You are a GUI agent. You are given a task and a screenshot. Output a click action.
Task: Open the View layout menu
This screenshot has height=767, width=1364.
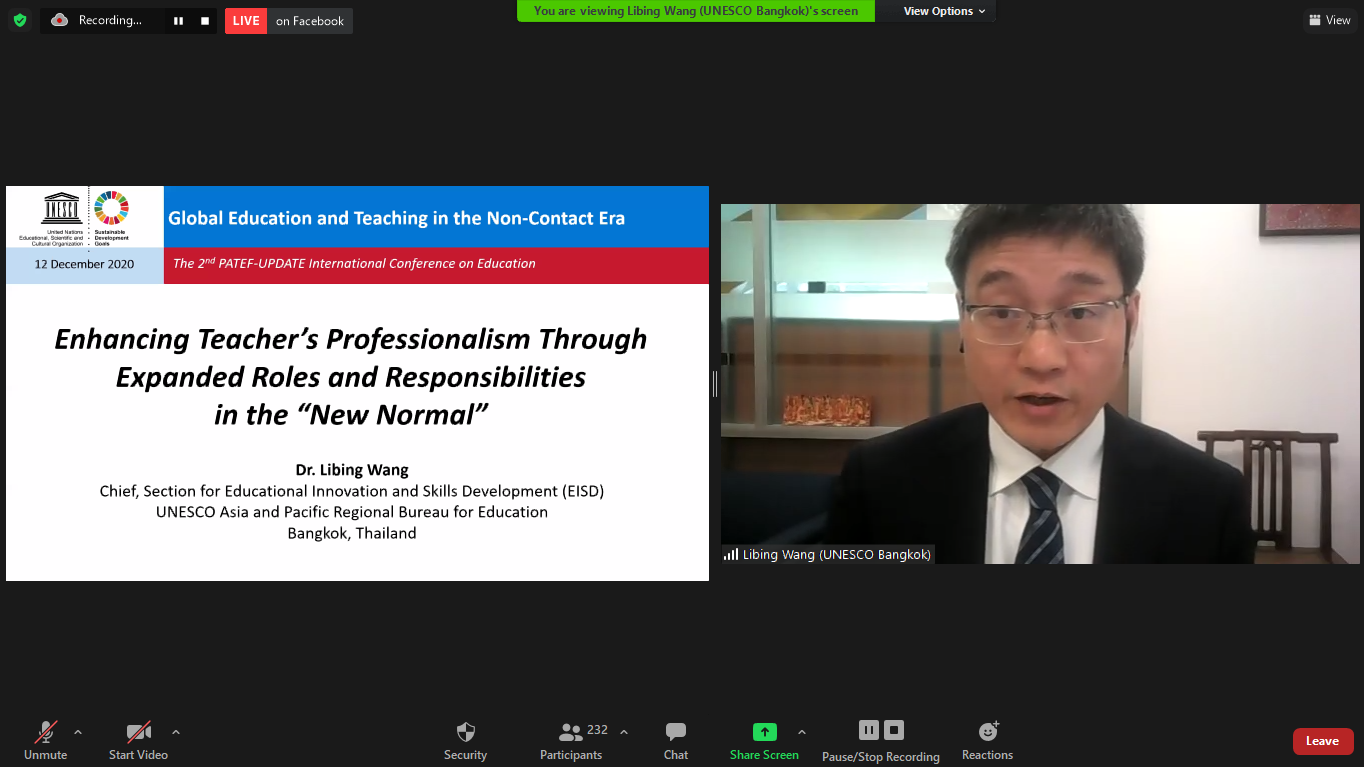coord(1329,20)
